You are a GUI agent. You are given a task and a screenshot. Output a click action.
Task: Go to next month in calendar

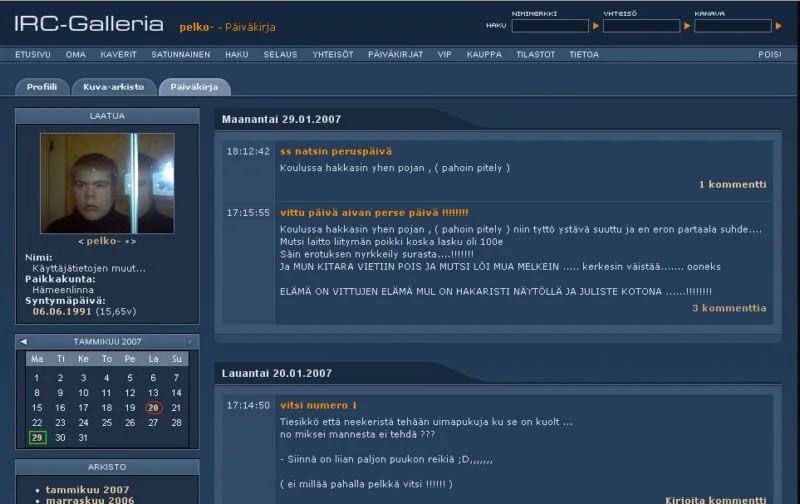190,342
